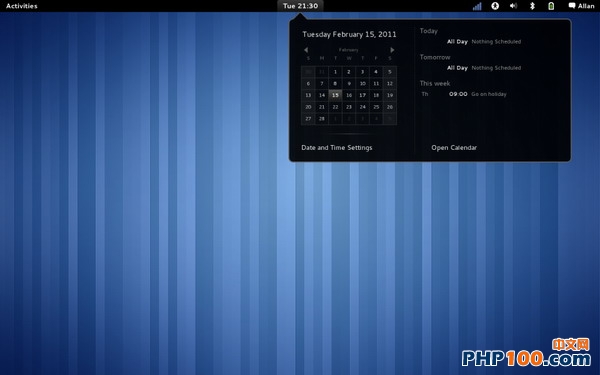Viewport: 600px width, 375px height.
Task: Open the network signal status icon
Action: pyautogui.click(x=477, y=6)
